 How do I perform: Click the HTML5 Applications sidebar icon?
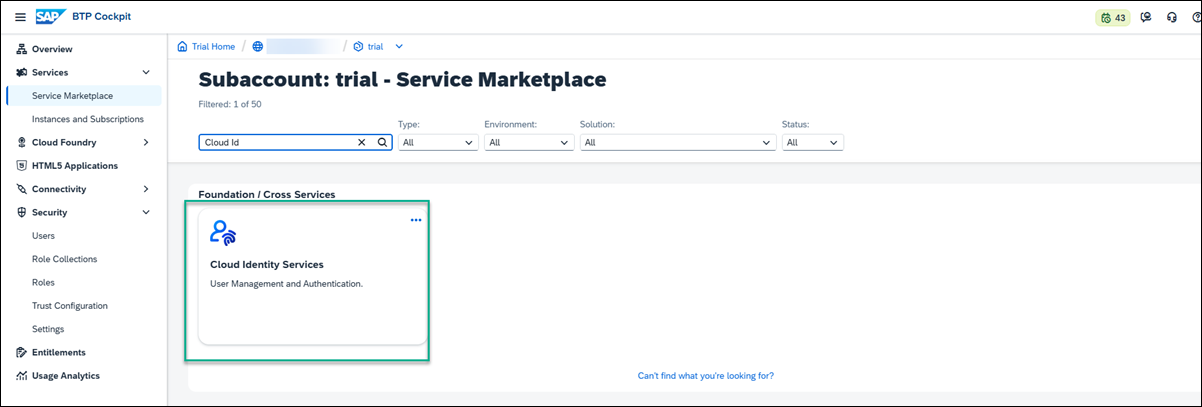22,166
